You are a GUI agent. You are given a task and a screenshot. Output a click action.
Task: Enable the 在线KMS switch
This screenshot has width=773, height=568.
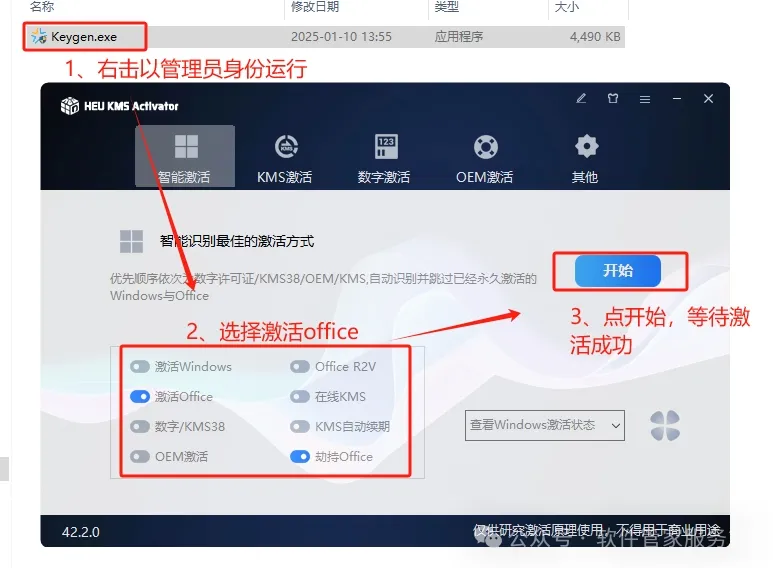[300, 397]
